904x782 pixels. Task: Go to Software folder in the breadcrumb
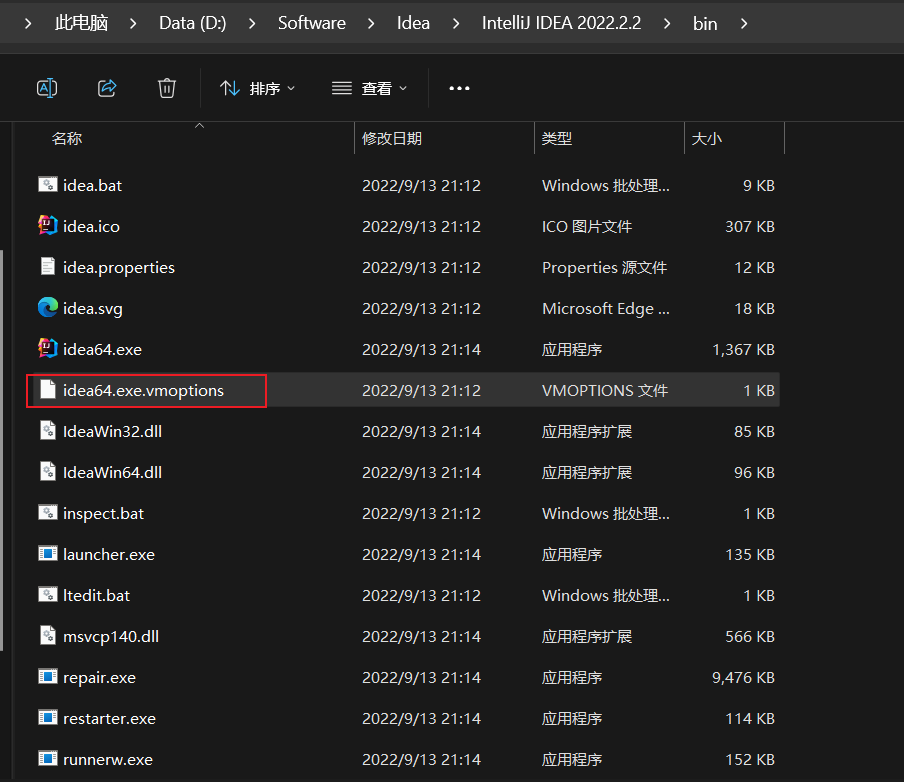tap(312, 23)
